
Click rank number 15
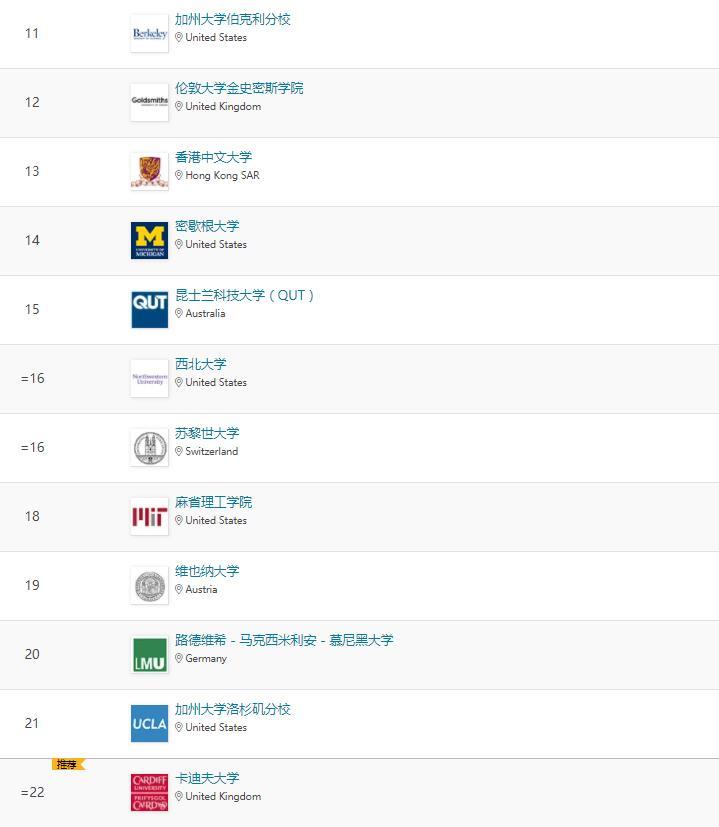point(32,310)
